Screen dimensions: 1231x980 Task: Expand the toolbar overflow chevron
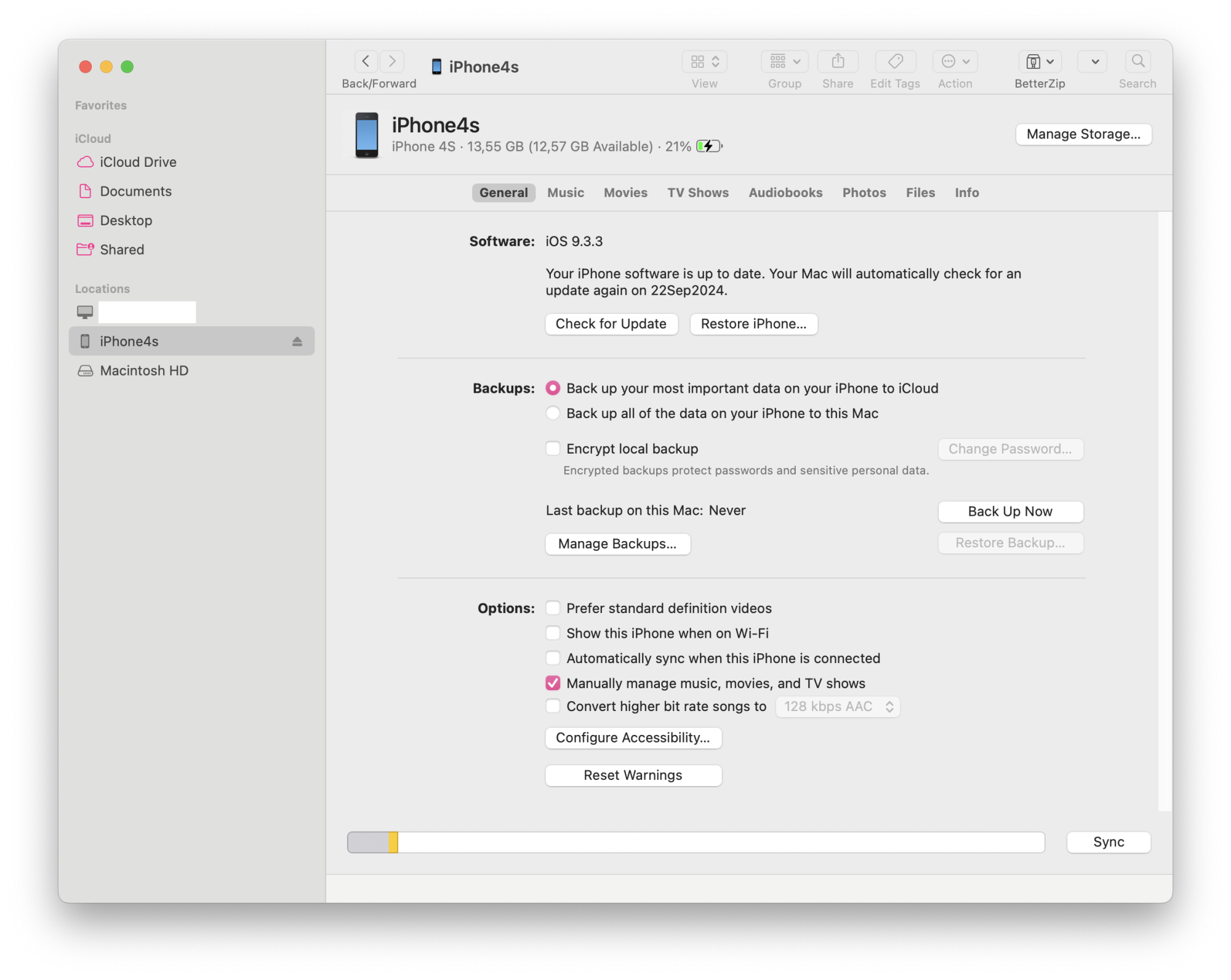[1093, 62]
